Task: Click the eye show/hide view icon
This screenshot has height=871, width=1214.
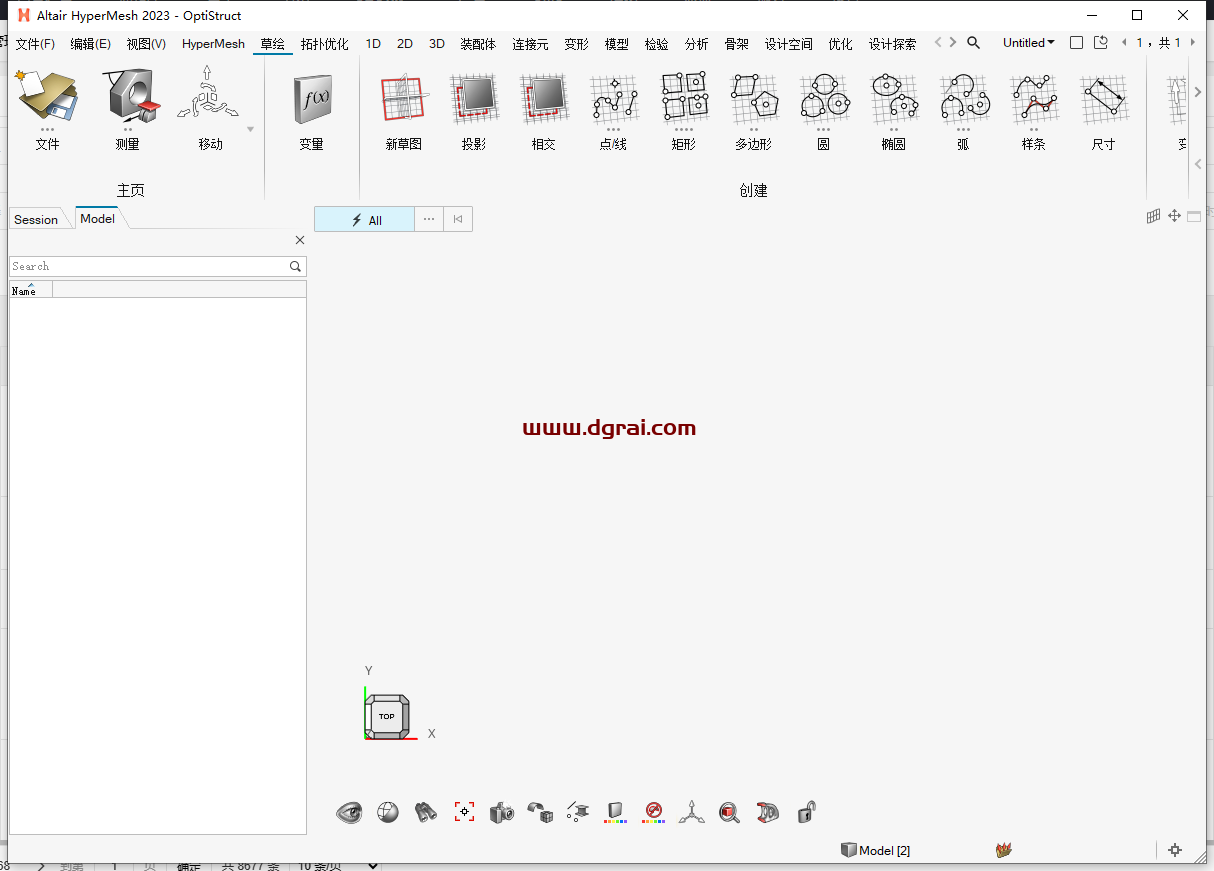Action: click(349, 812)
